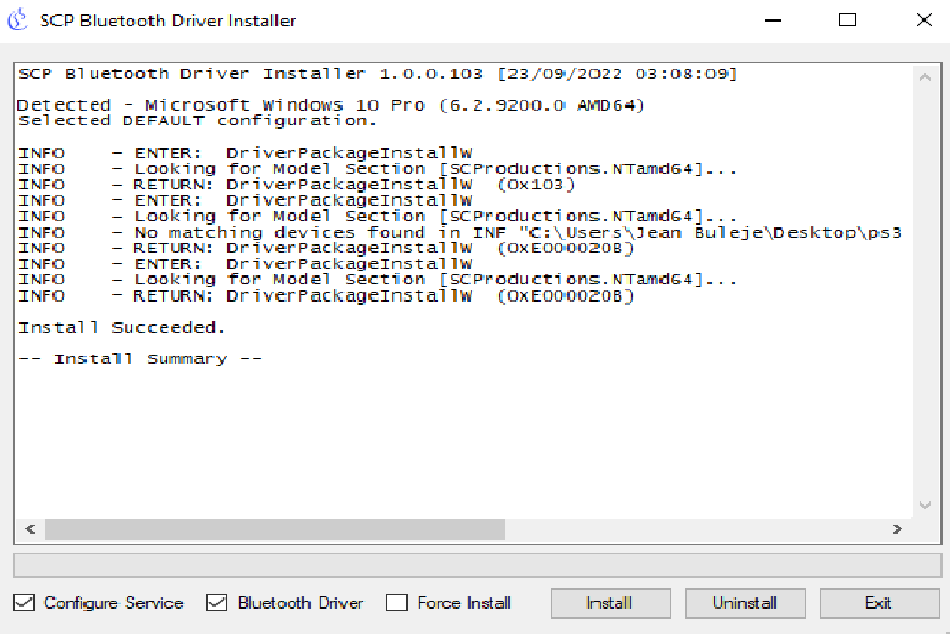Screen dimensions: 950x634
Task: Click the vertical scrollbar up arrow
Action: click(x=925, y=77)
